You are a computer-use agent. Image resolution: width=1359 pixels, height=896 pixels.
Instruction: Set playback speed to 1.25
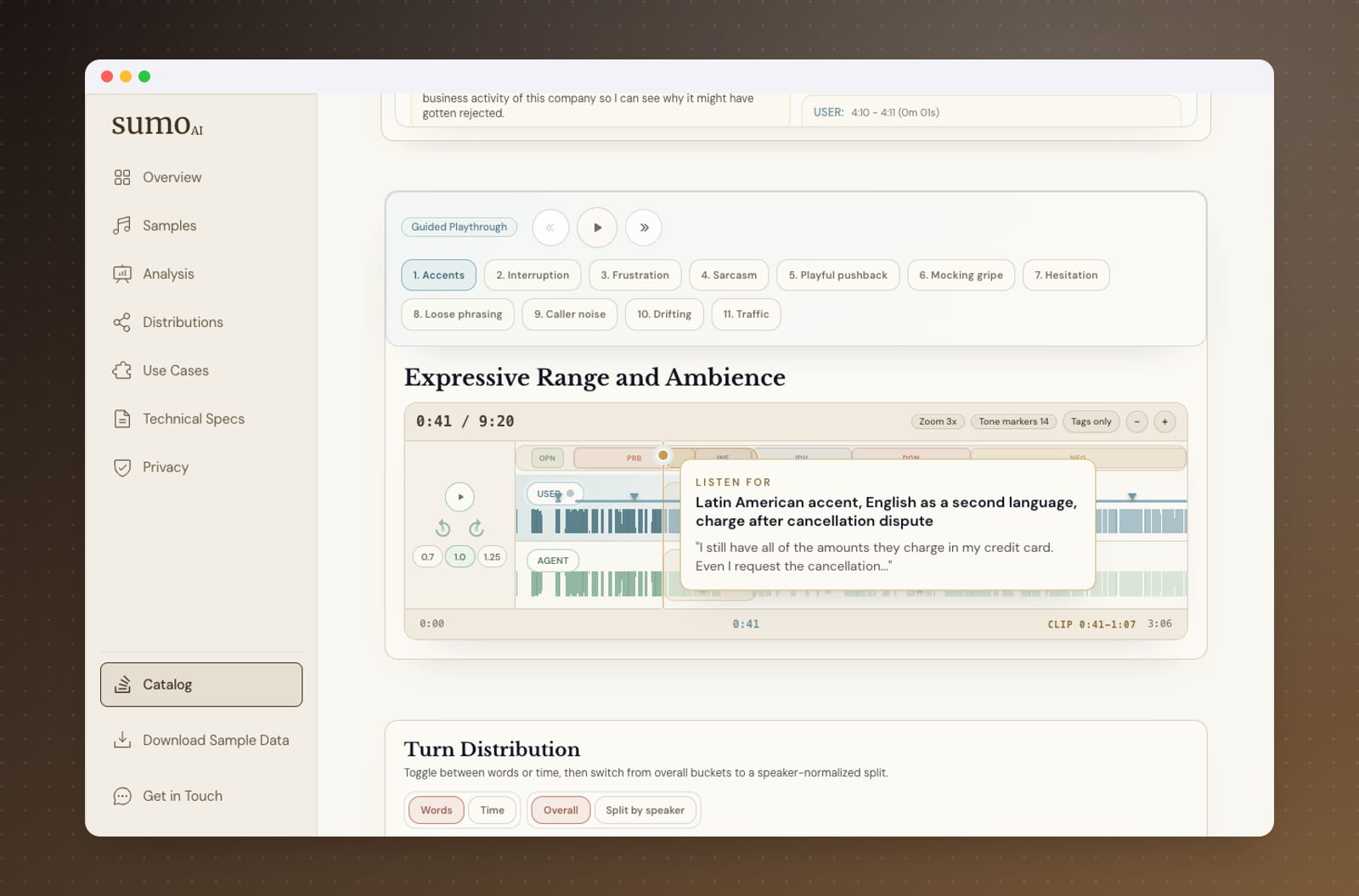point(492,557)
